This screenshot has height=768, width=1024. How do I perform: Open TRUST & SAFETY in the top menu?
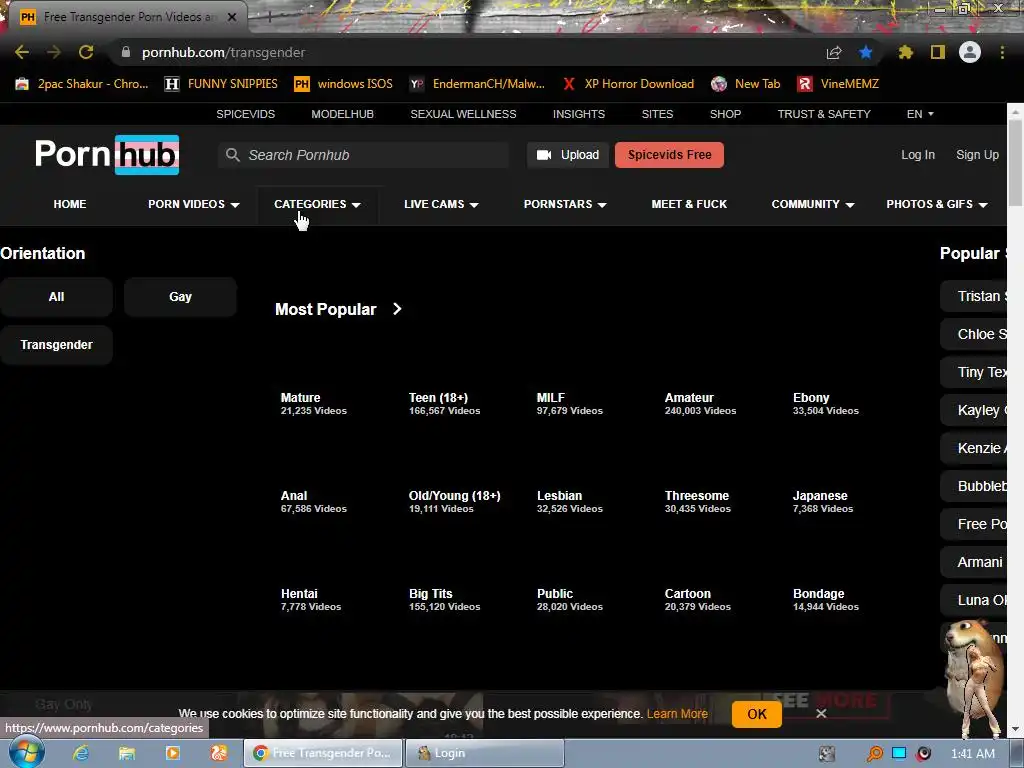tap(824, 114)
